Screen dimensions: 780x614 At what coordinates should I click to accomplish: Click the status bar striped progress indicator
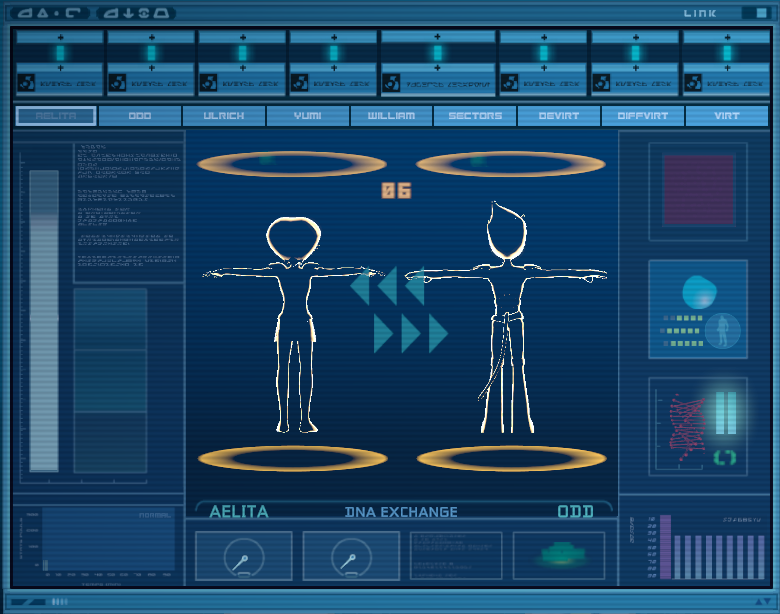tap(60, 602)
